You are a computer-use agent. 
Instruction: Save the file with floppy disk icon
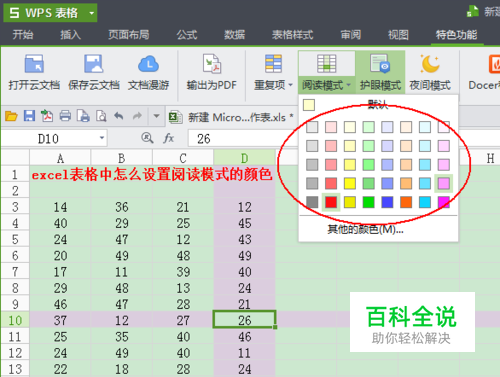coord(29,116)
